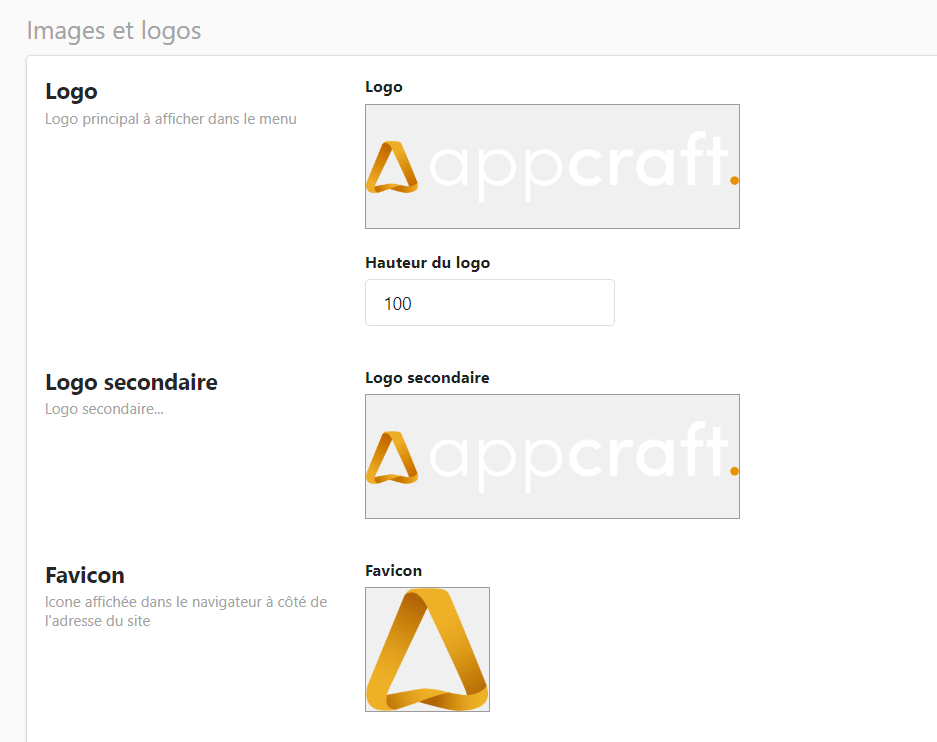Click the large bold 'Favicon' section heading
The image size is (937, 742).
pyautogui.click(x=85, y=576)
